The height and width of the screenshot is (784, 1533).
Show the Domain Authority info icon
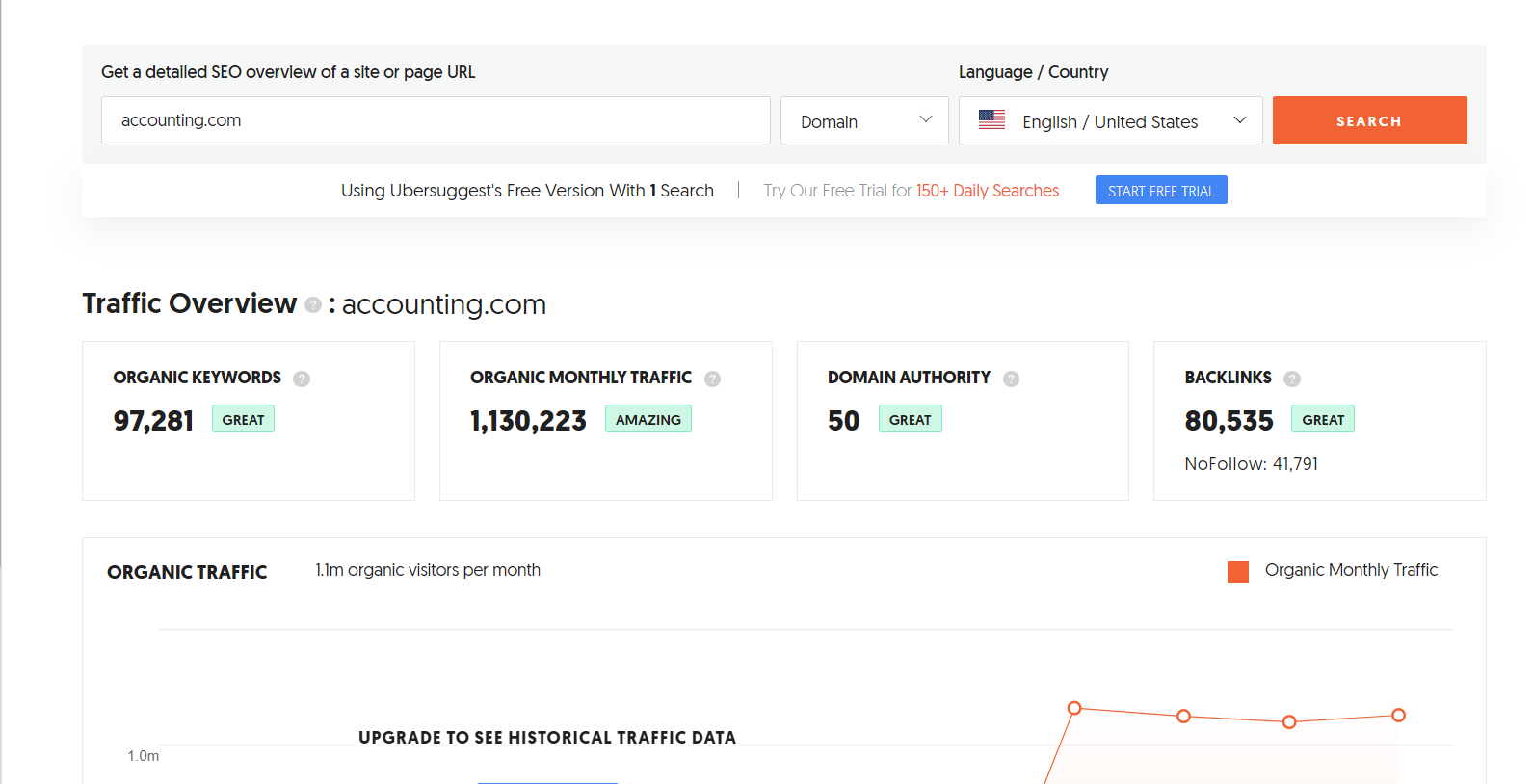(1011, 379)
